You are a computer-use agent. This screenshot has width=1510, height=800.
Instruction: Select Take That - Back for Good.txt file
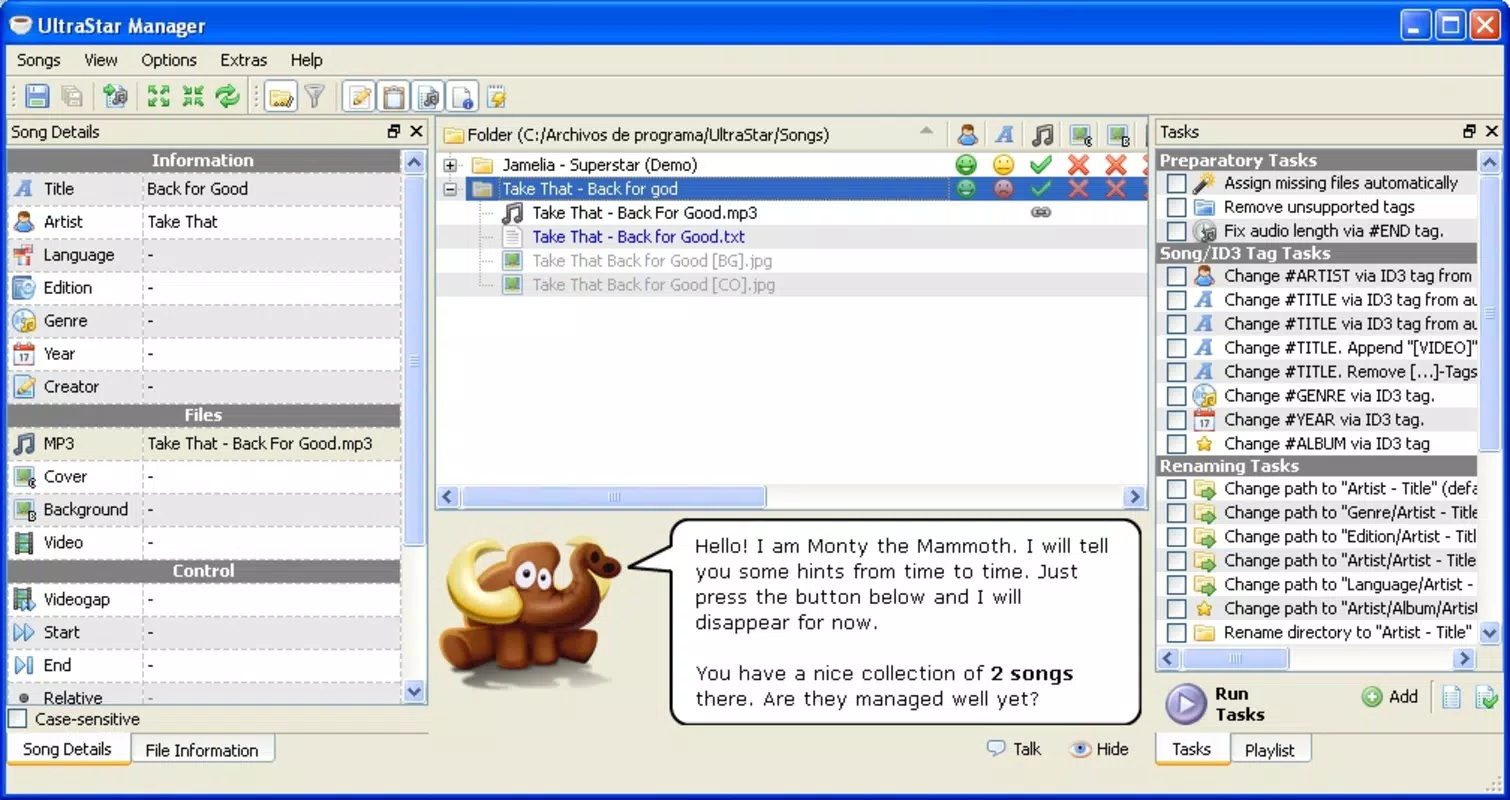pos(638,237)
